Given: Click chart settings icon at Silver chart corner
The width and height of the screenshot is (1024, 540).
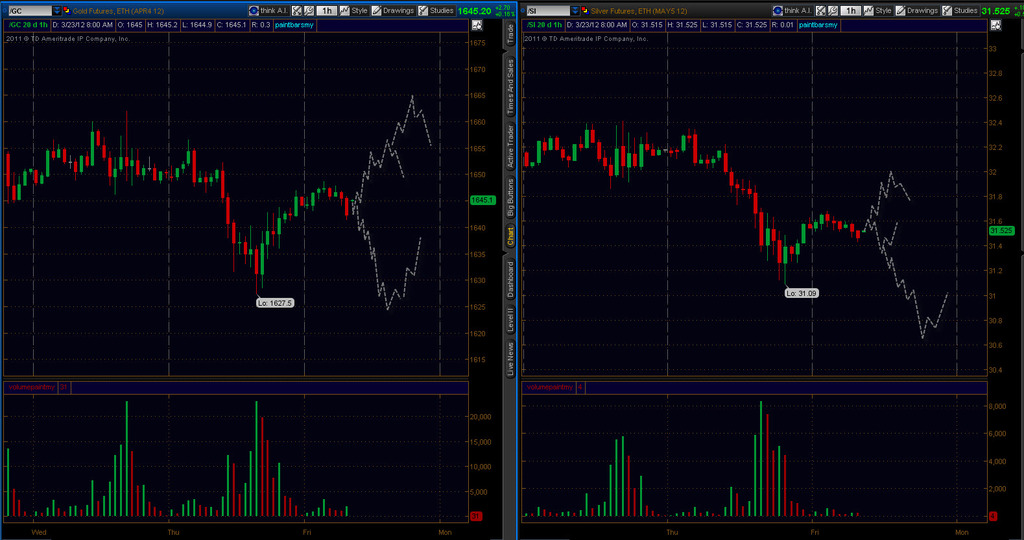Looking at the screenshot, I should [995, 25].
